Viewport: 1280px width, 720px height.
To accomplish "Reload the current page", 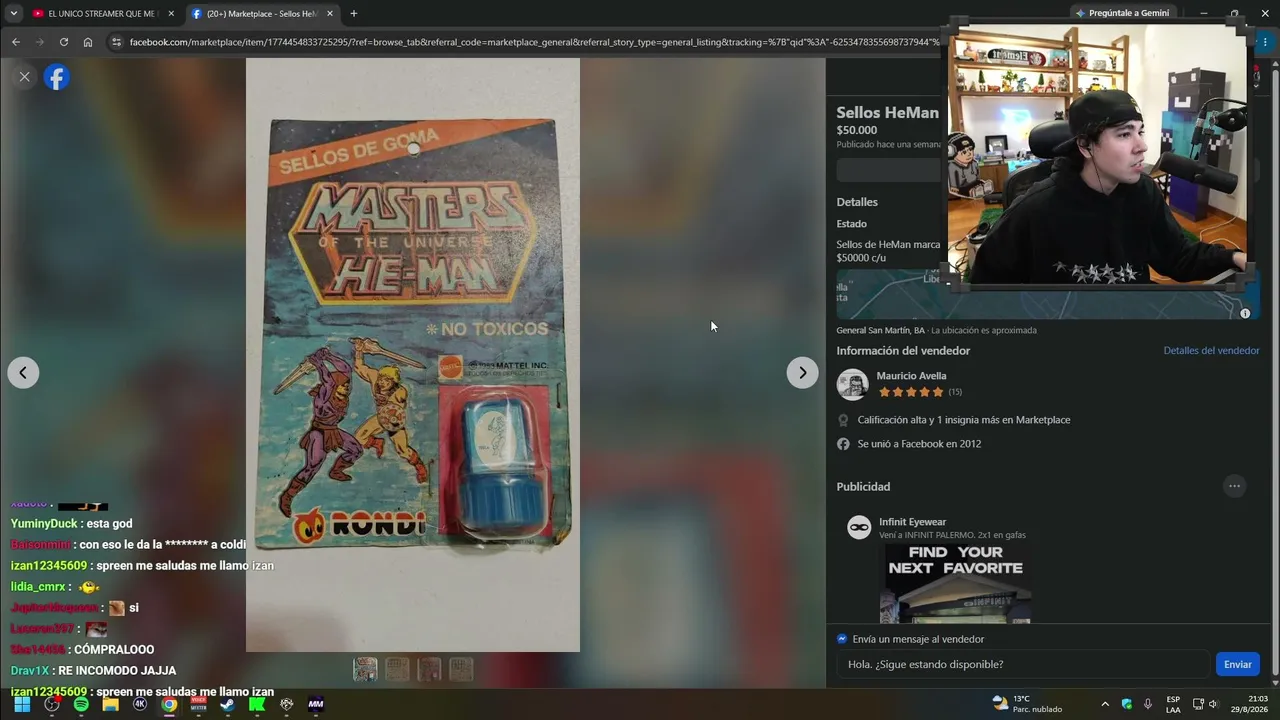I will [64, 42].
